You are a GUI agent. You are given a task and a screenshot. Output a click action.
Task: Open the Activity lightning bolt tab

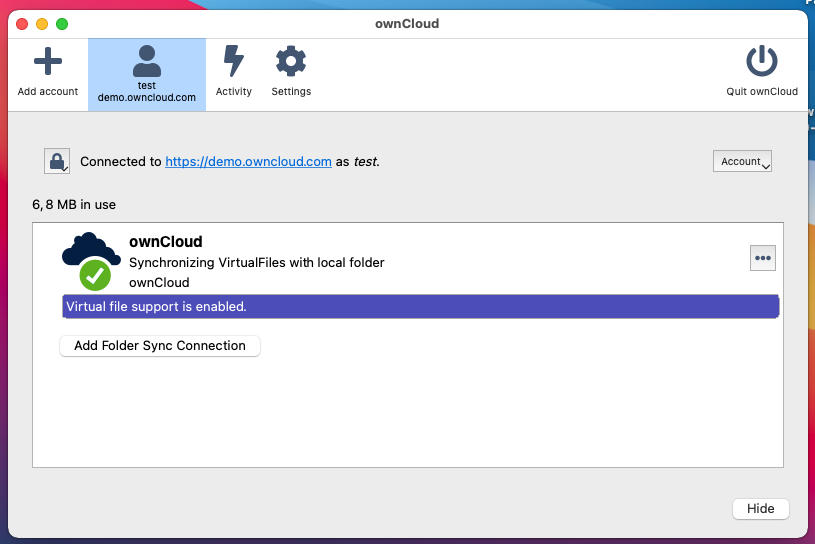tap(233, 71)
